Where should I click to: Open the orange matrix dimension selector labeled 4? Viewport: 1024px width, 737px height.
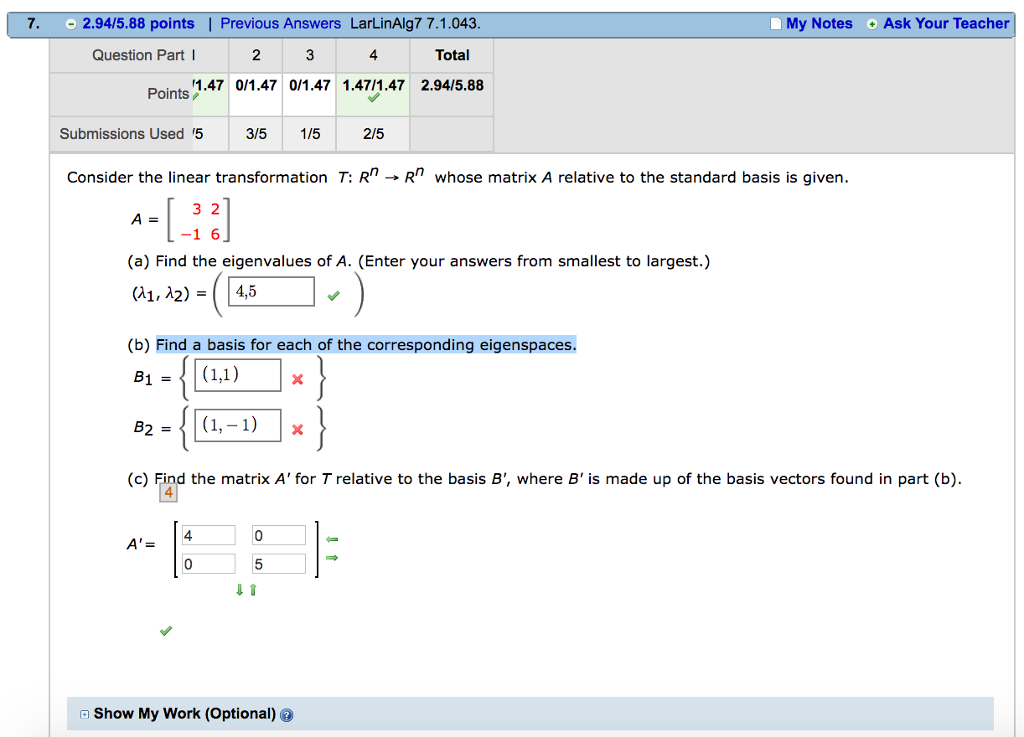coord(170,492)
